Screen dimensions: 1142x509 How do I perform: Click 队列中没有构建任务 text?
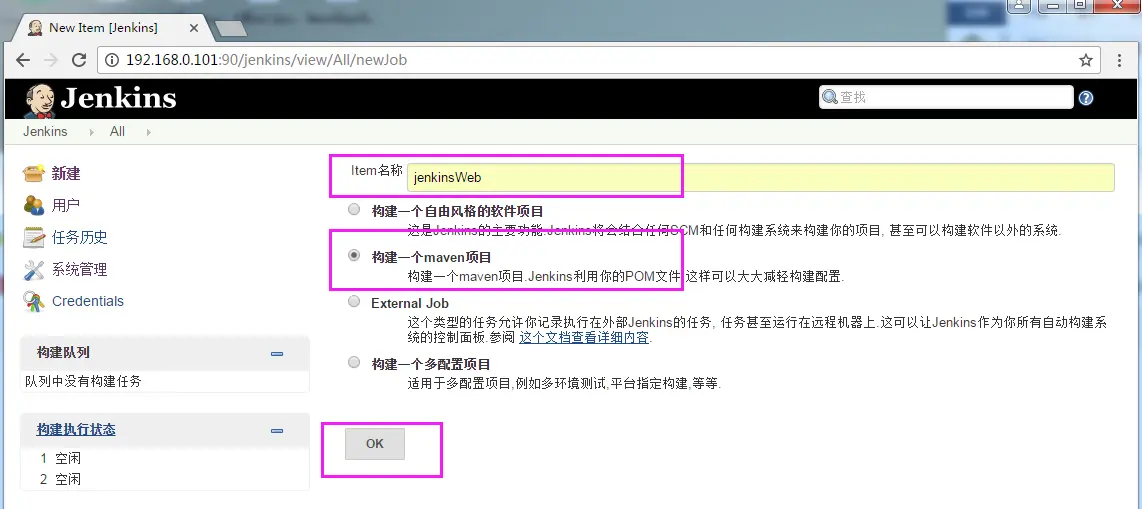click(x=83, y=382)
